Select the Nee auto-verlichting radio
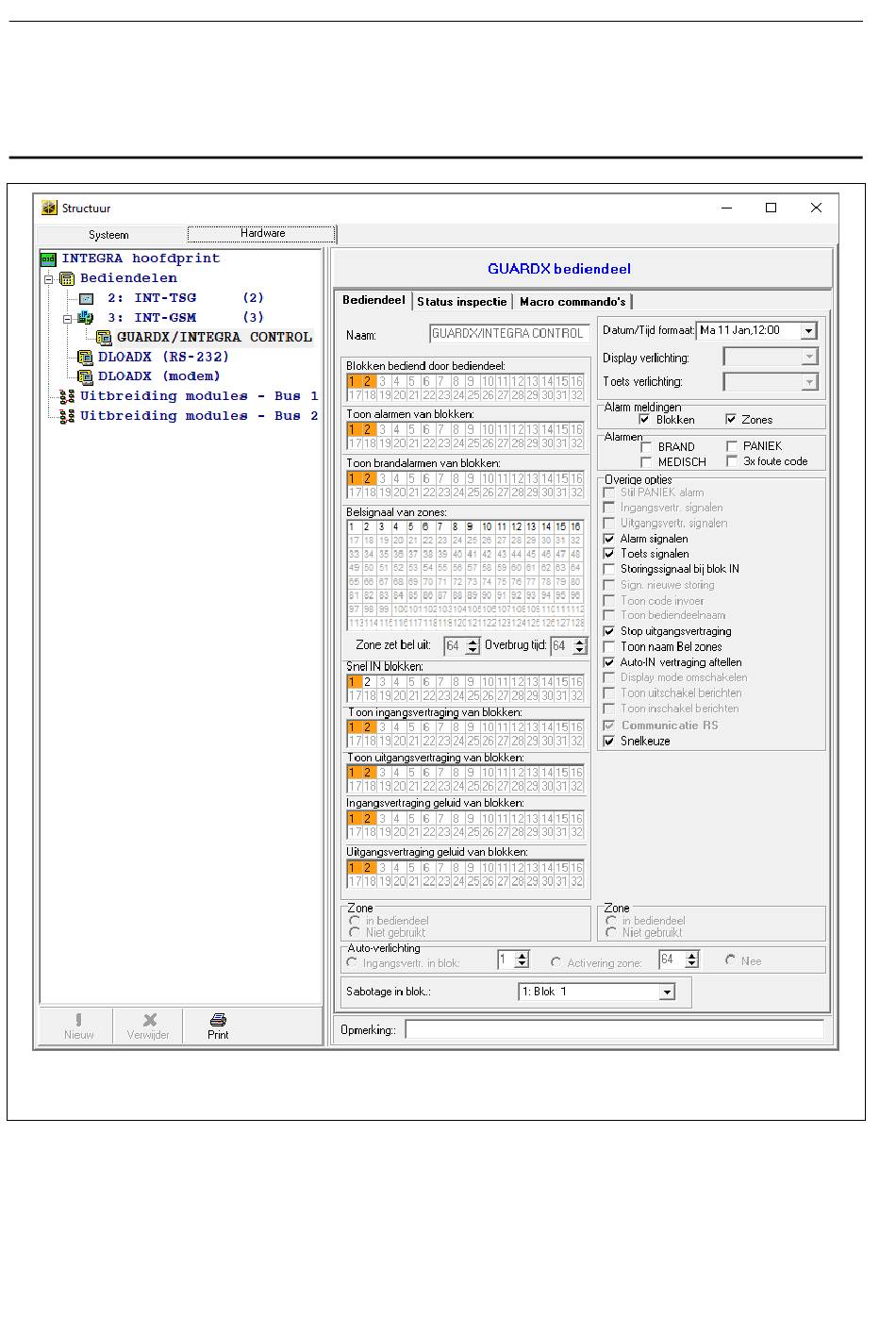 (730, 959)
